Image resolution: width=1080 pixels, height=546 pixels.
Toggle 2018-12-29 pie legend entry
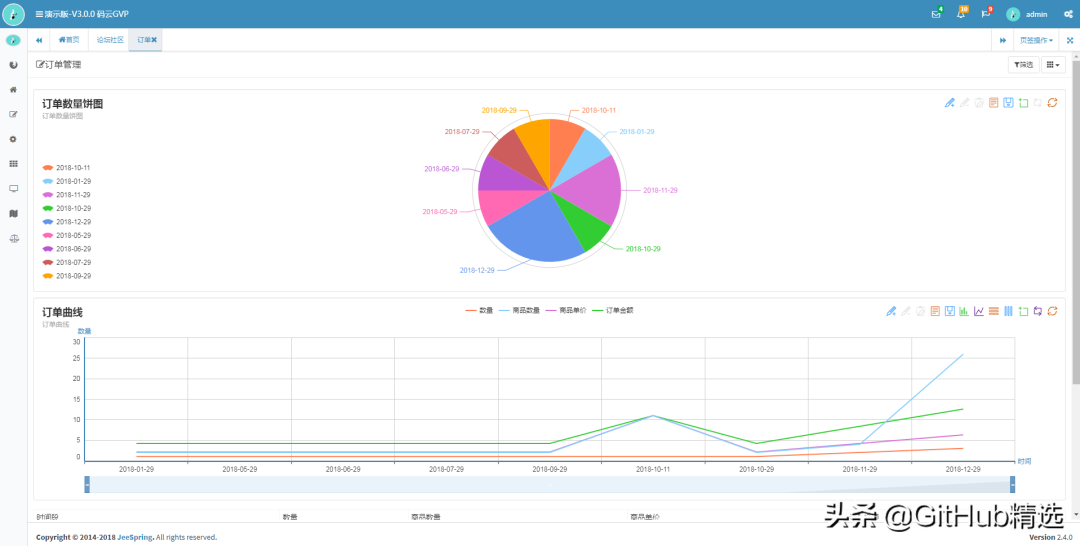(66, 222)
